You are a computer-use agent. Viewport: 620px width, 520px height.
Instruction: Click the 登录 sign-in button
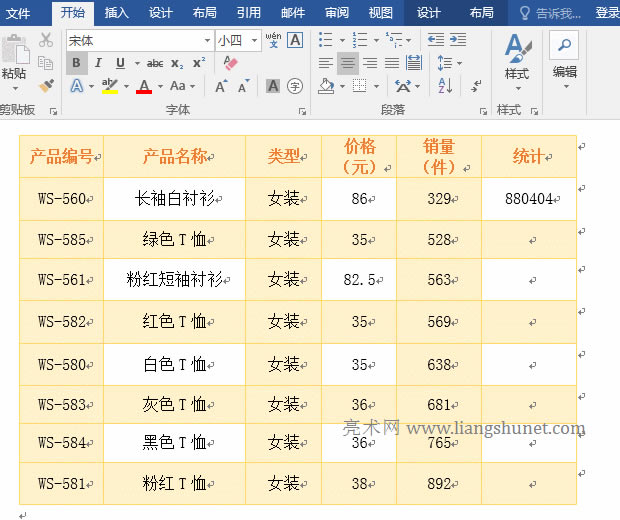606,13
